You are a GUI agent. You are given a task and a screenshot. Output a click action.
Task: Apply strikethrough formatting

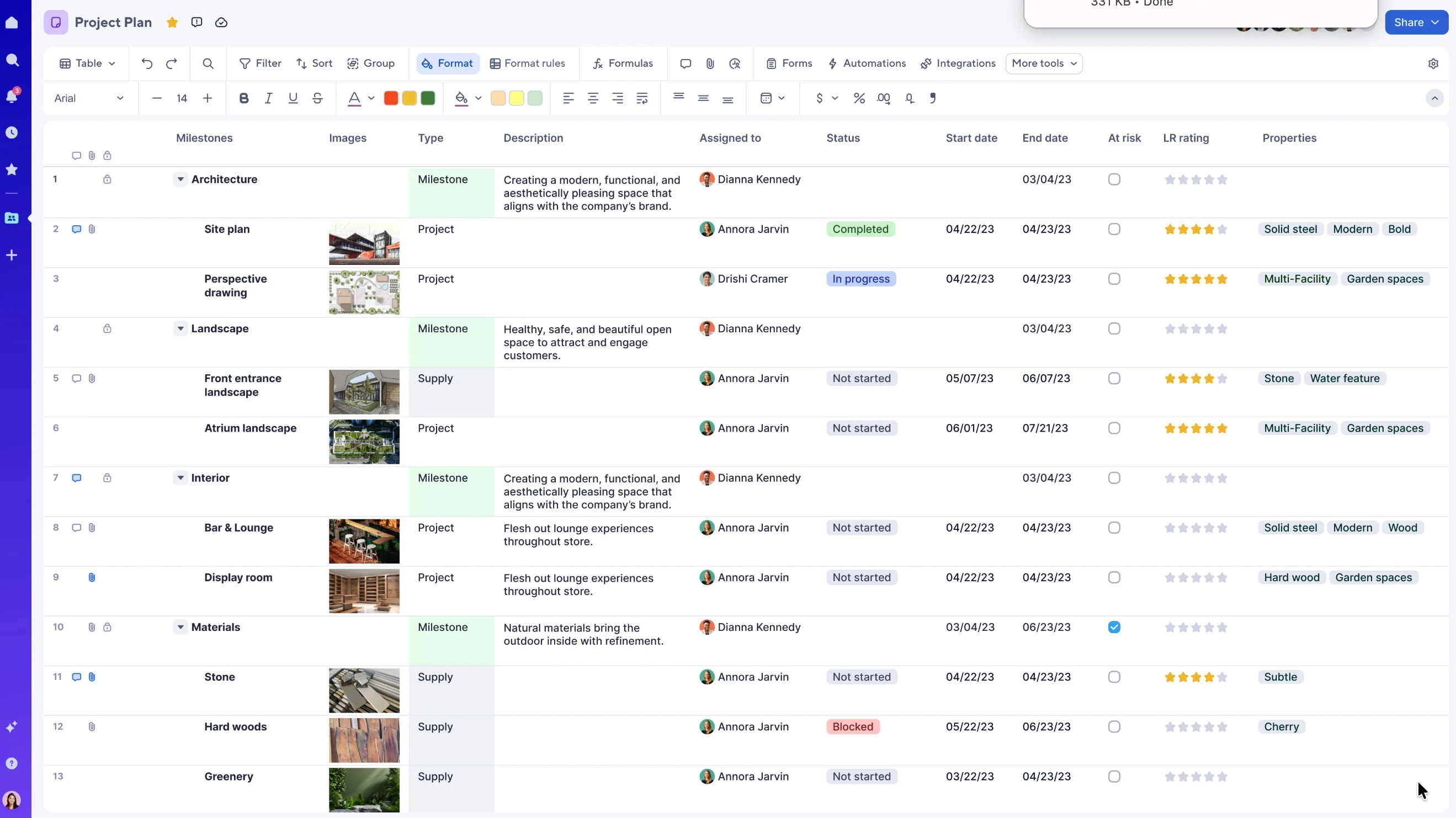[x=318, y=98]
